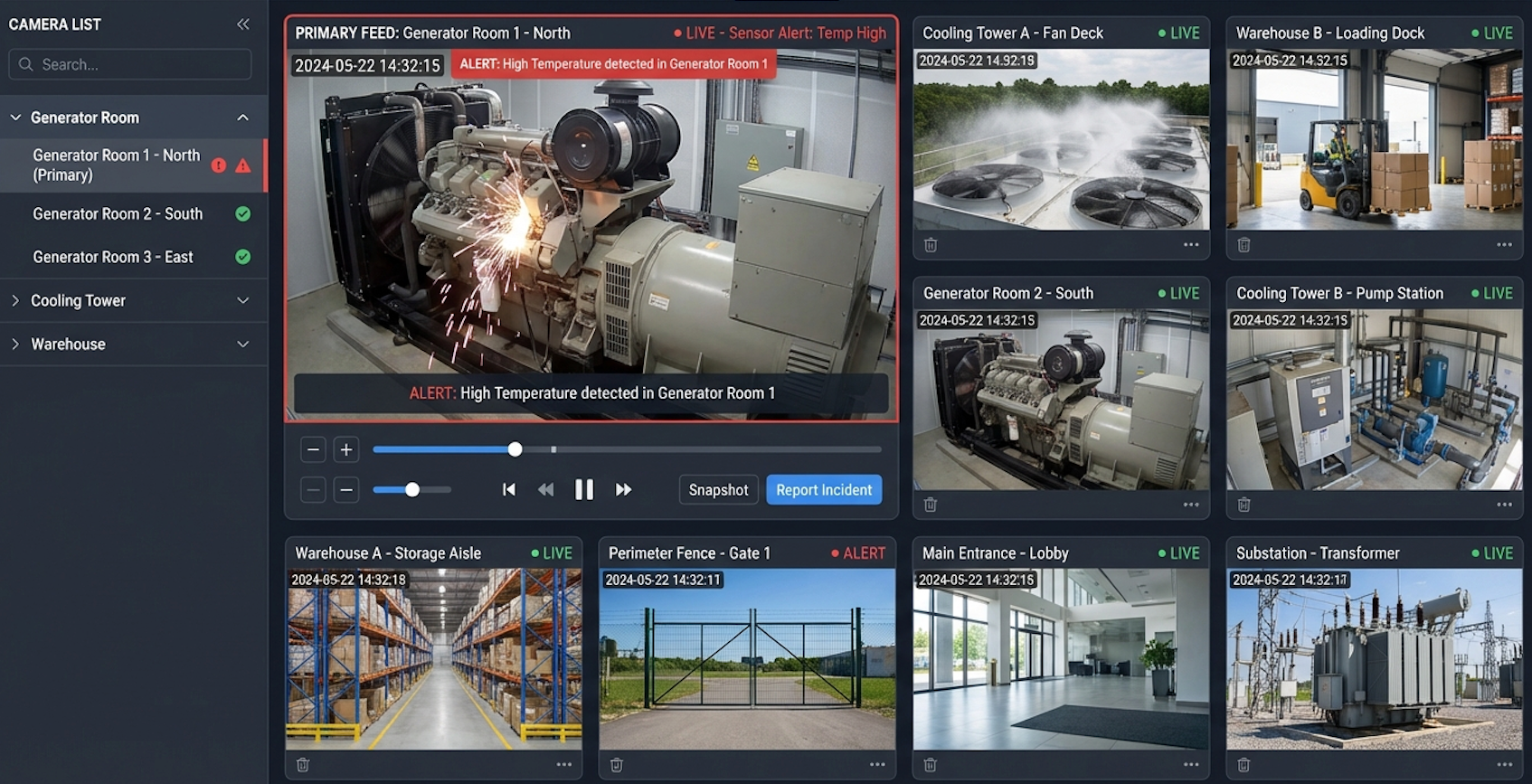Open the Substation - Transformer feed thumbnail
The height and width of the screenshot is (784, 1532).
pyautogui.click(x=1374, y=658)
